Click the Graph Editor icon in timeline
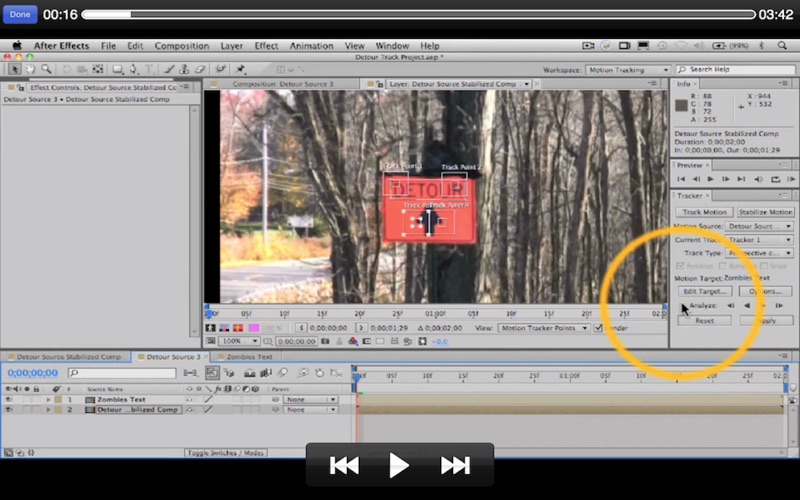This screenshot has height=500, width=800. [x=336, y=373]
